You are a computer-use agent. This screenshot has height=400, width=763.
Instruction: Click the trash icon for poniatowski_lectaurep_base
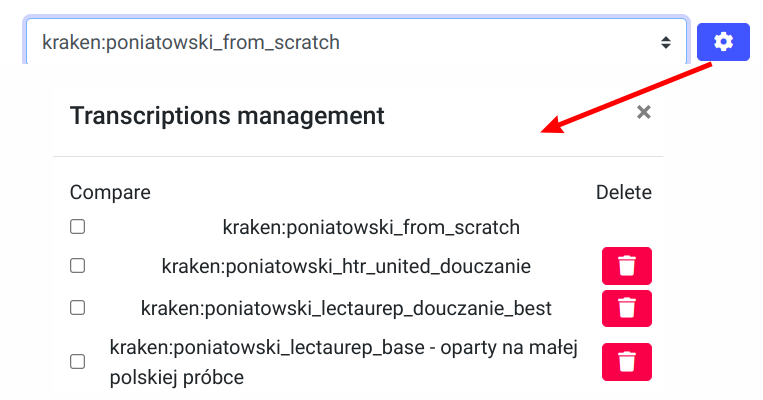pyautogui.click(x=626, y=361)
